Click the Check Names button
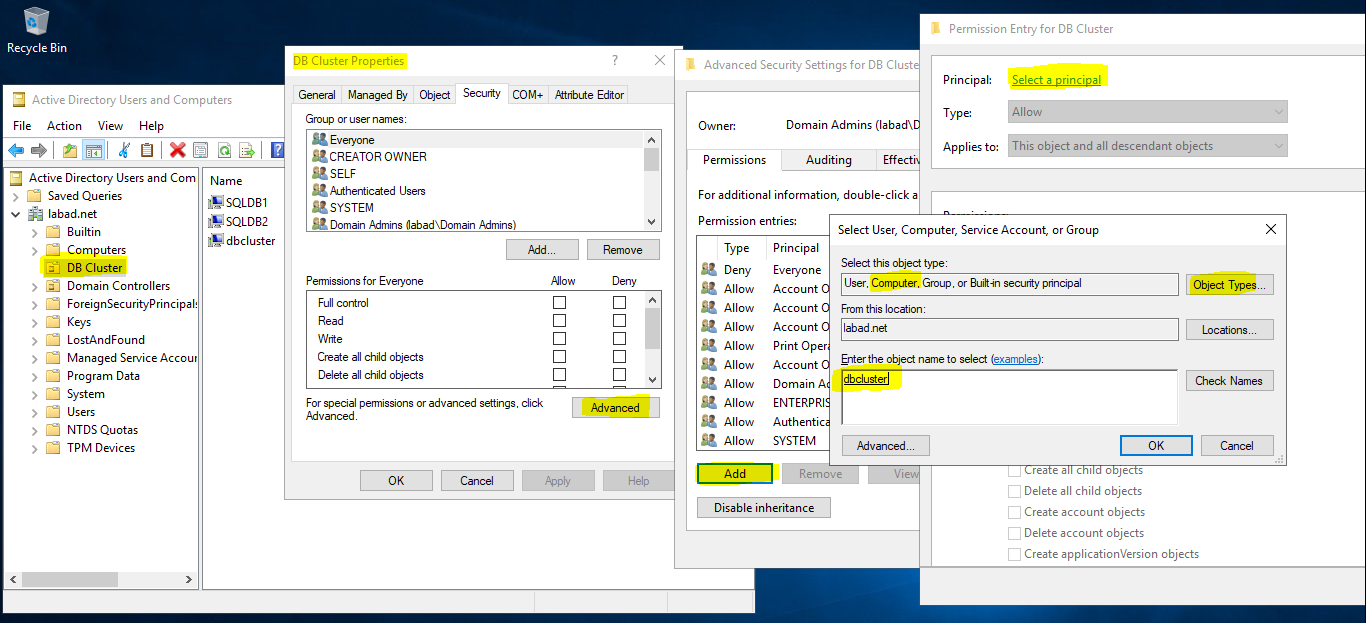 (x=1229, y=380)
